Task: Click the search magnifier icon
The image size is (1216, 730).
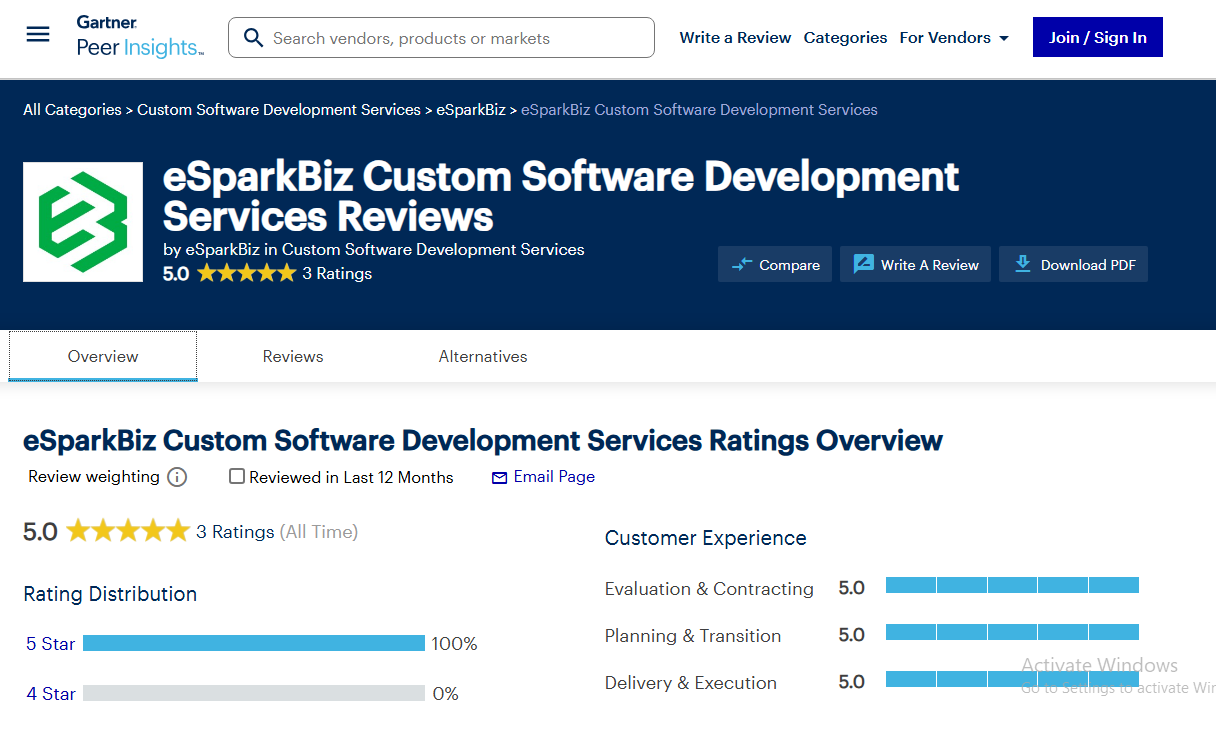Action: click(x=254, y=38)
